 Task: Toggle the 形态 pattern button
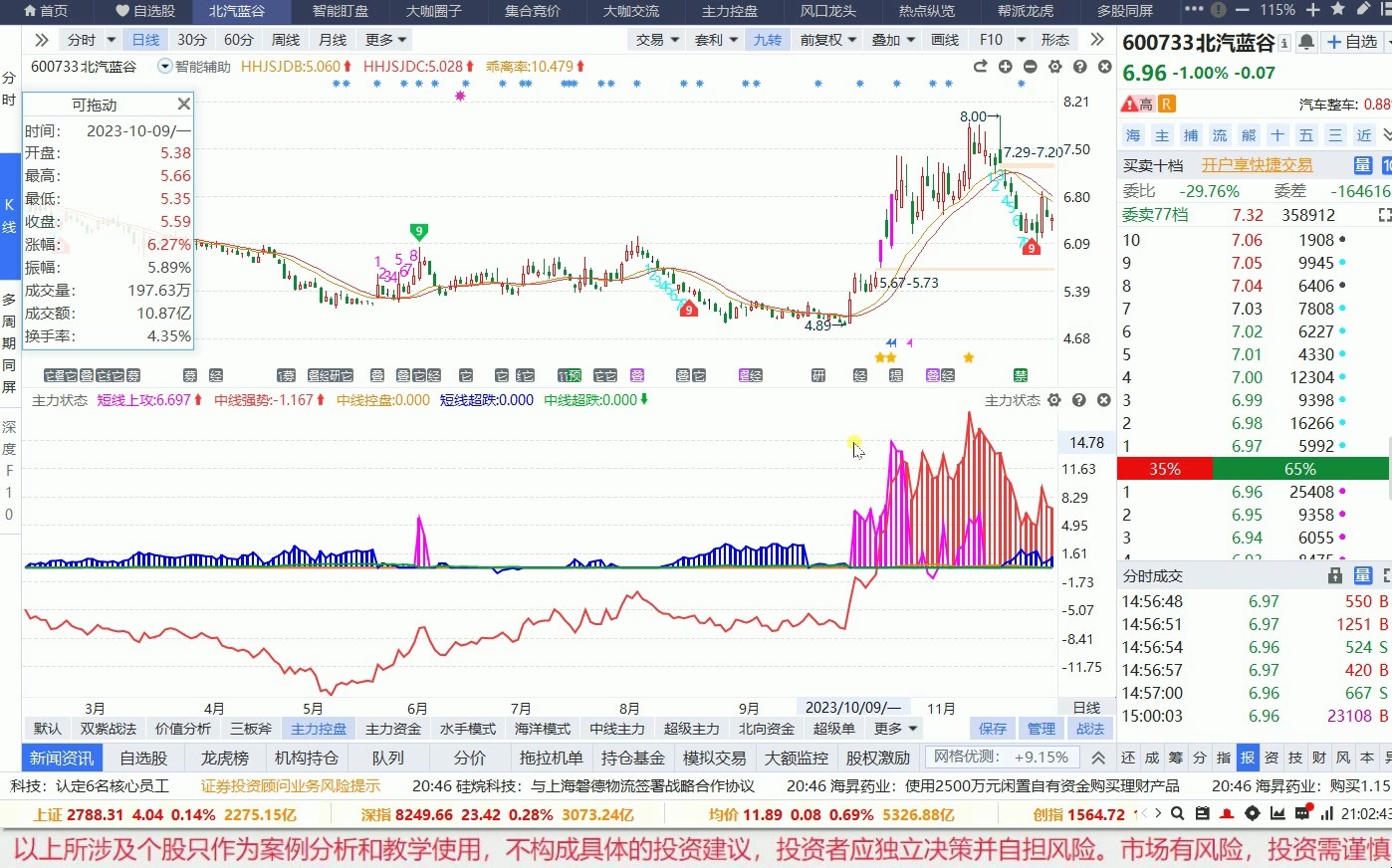[1055, 40]
